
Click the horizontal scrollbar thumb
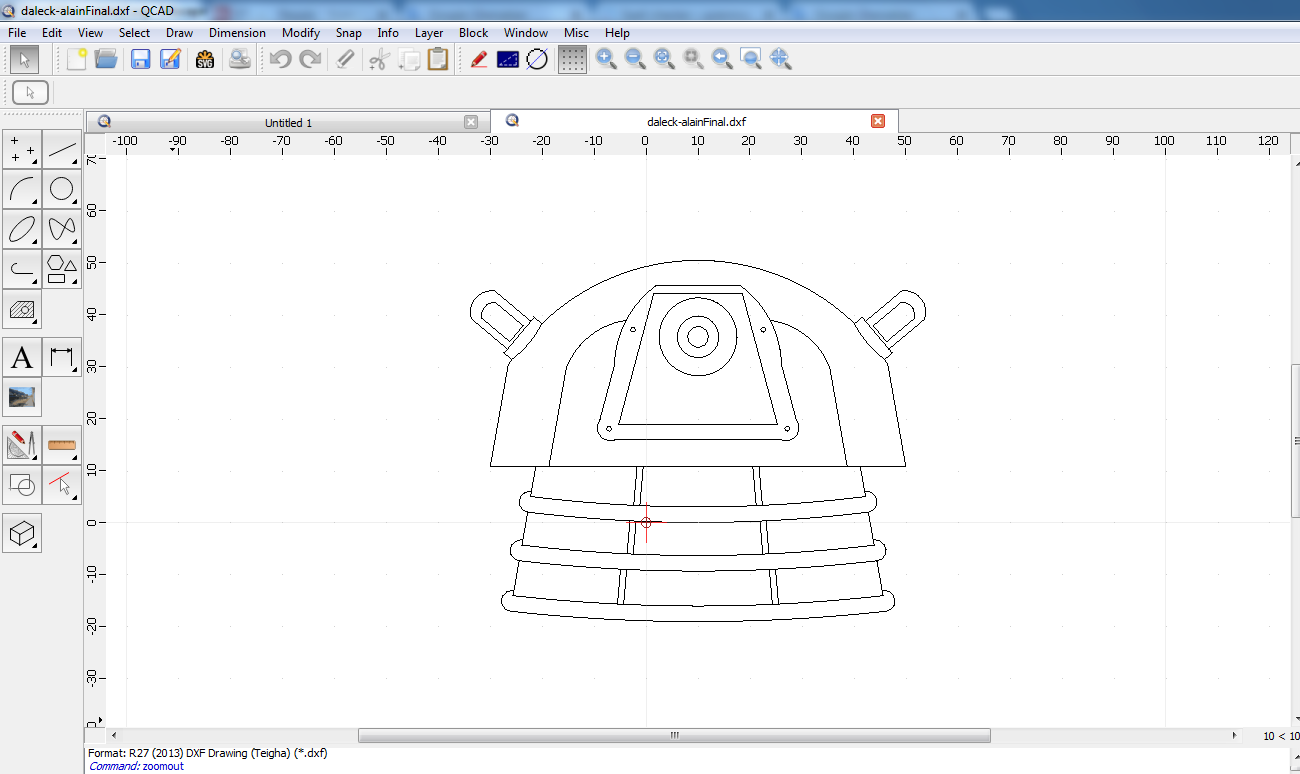[674, 735]
